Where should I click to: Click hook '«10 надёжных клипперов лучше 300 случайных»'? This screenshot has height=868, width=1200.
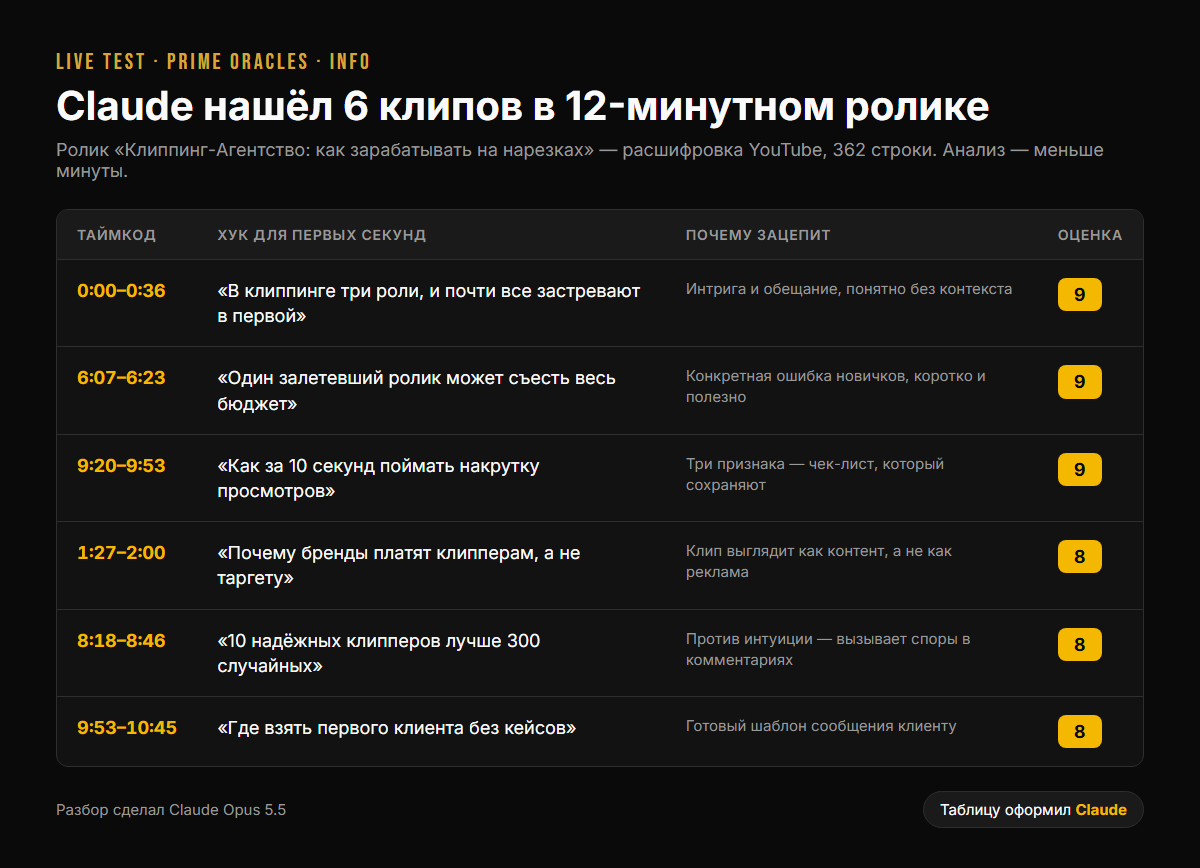(x=379, y=653)
